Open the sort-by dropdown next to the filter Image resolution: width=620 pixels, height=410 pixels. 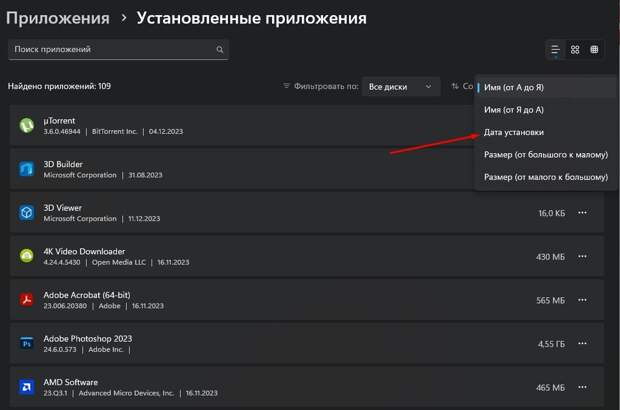click(461, 87)
